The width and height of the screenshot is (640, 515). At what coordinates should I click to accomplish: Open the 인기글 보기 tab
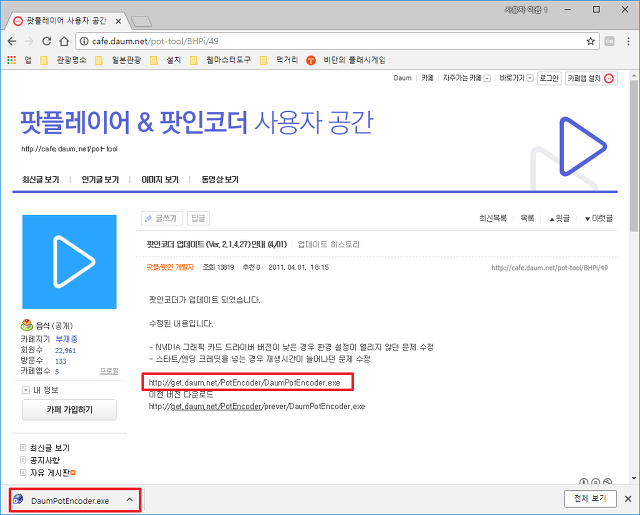click(x=100, y=180)
